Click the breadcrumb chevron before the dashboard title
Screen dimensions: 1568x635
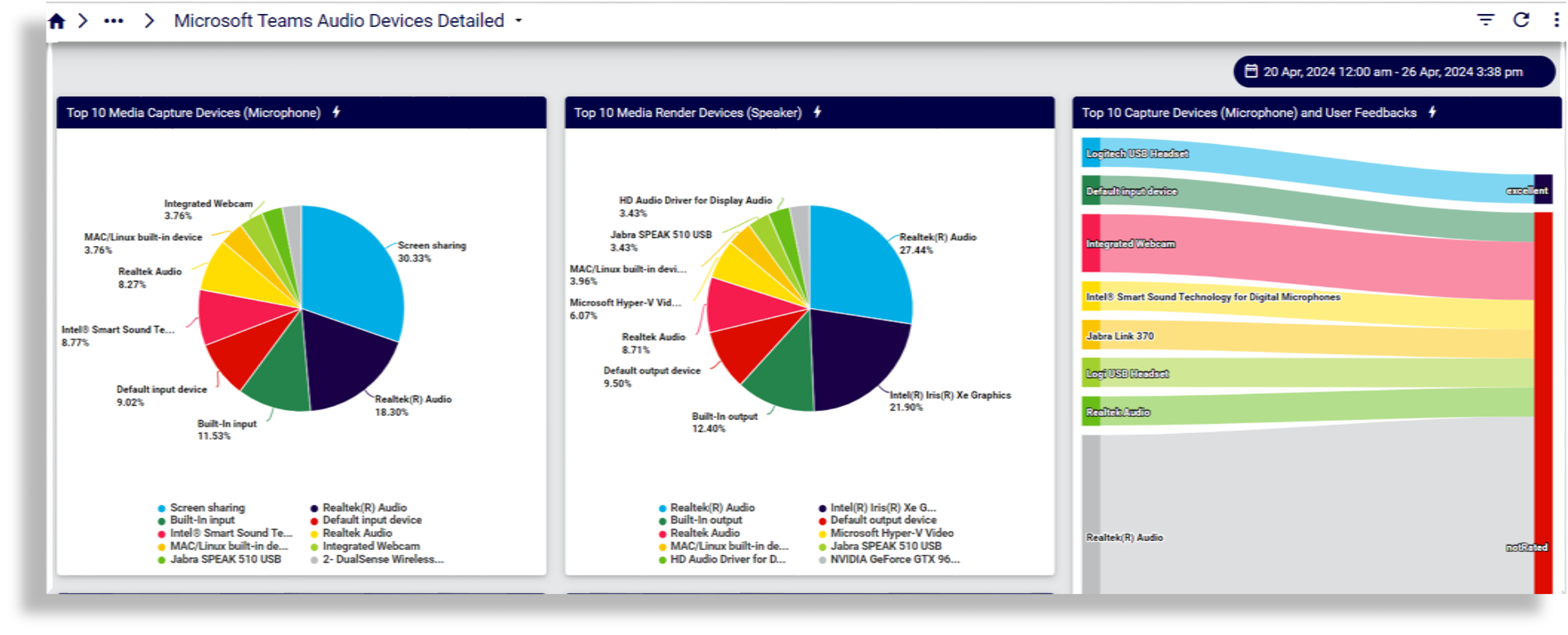[x=149, y=20]
